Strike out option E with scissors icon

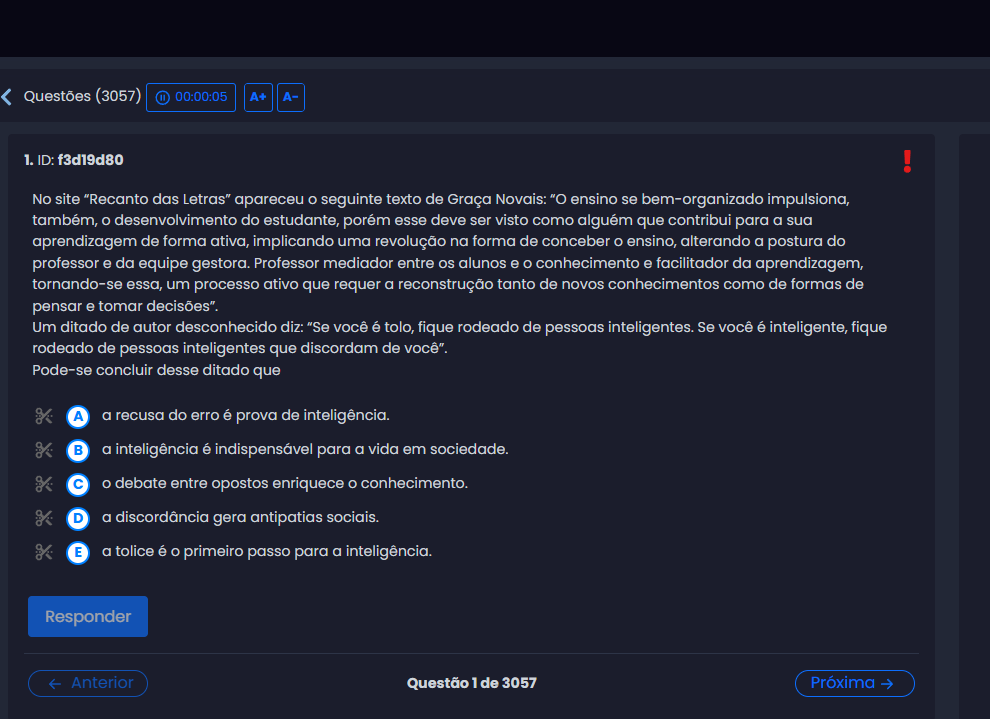pyautogui.click(x=44, y=552)
